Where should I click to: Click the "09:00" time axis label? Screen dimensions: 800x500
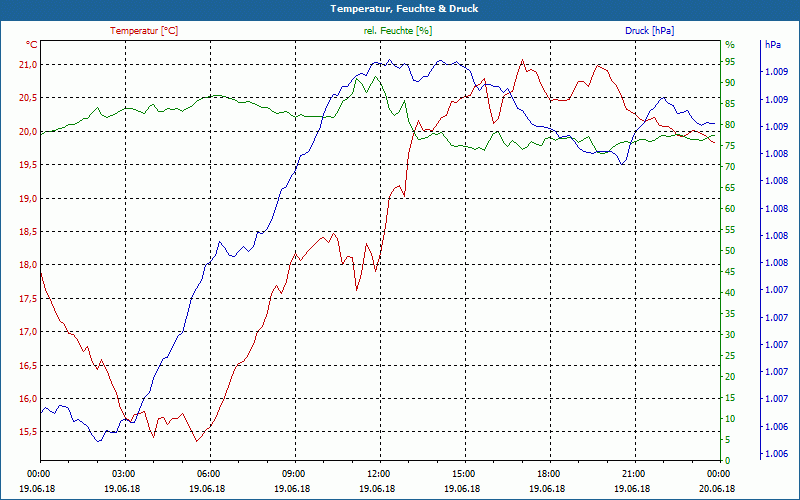[x=292, y=473]
